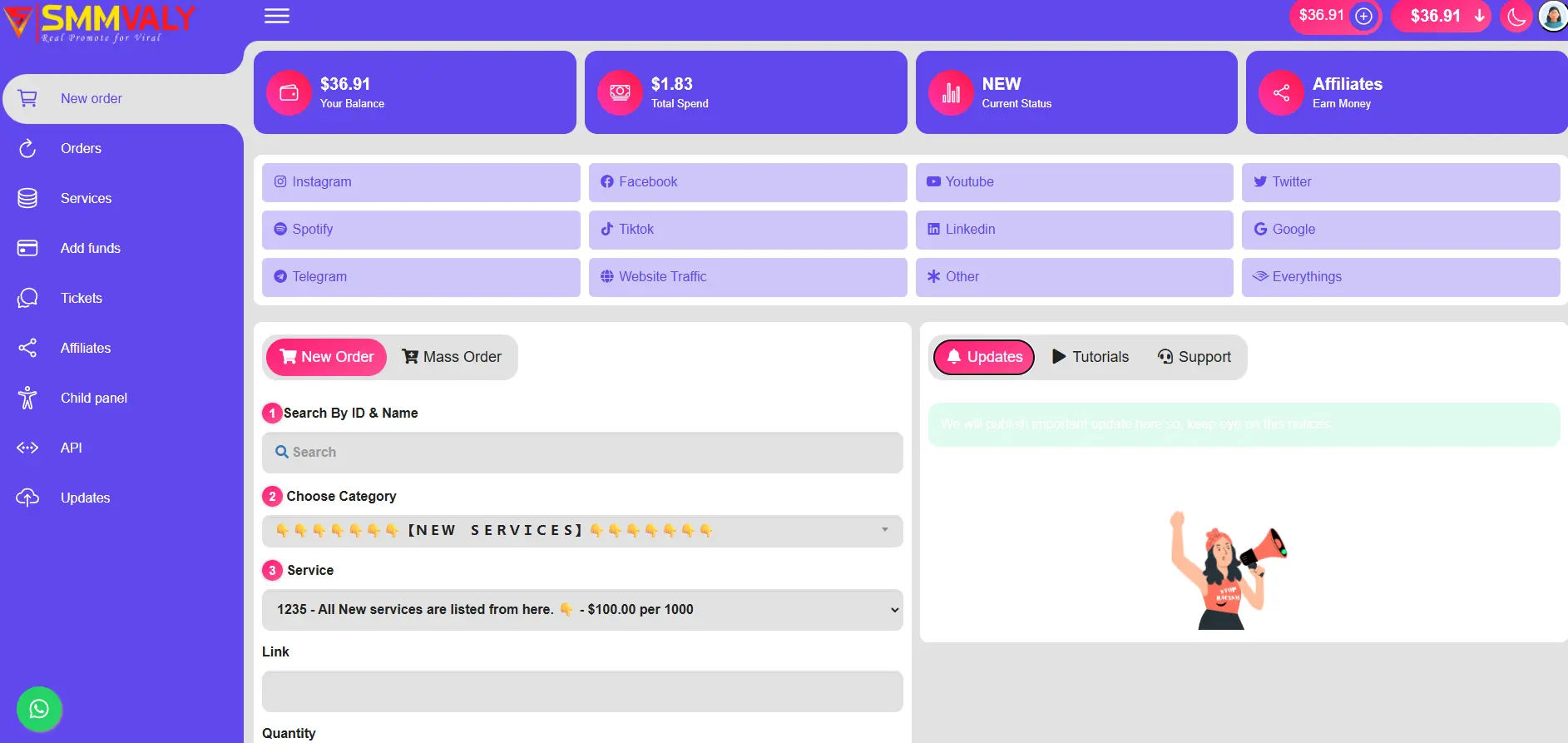Open the user profile avatar
The image size is (1568, 743).
1552,16
